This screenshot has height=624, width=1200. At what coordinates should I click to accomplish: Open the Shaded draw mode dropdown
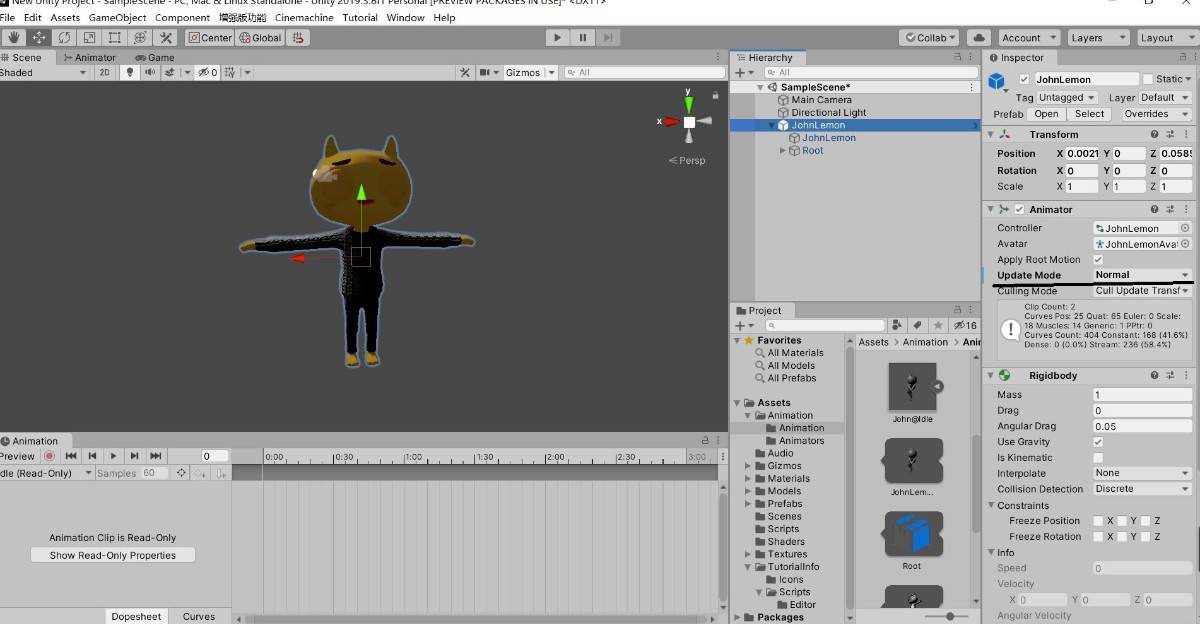(x=44, y=72)
